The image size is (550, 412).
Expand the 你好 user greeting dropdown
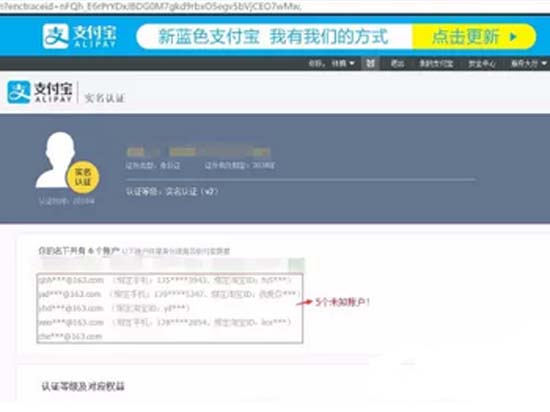pyautogui.click(x=331, y=63)
